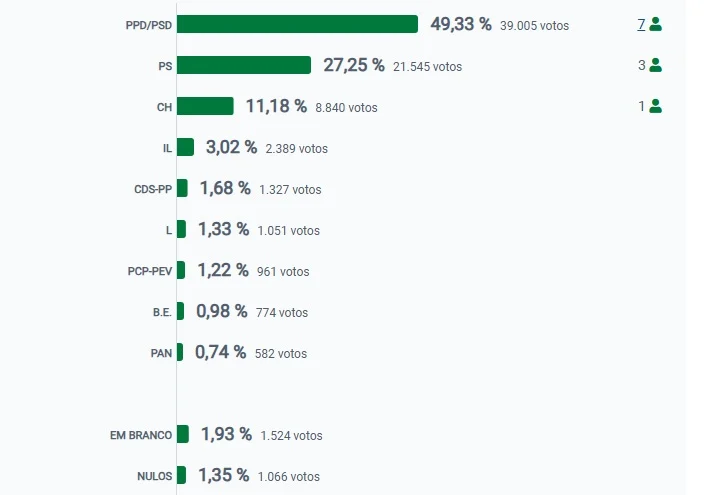Click the CH elected member person icon
This screenshot has height=495, width=726.
[655, 106]
